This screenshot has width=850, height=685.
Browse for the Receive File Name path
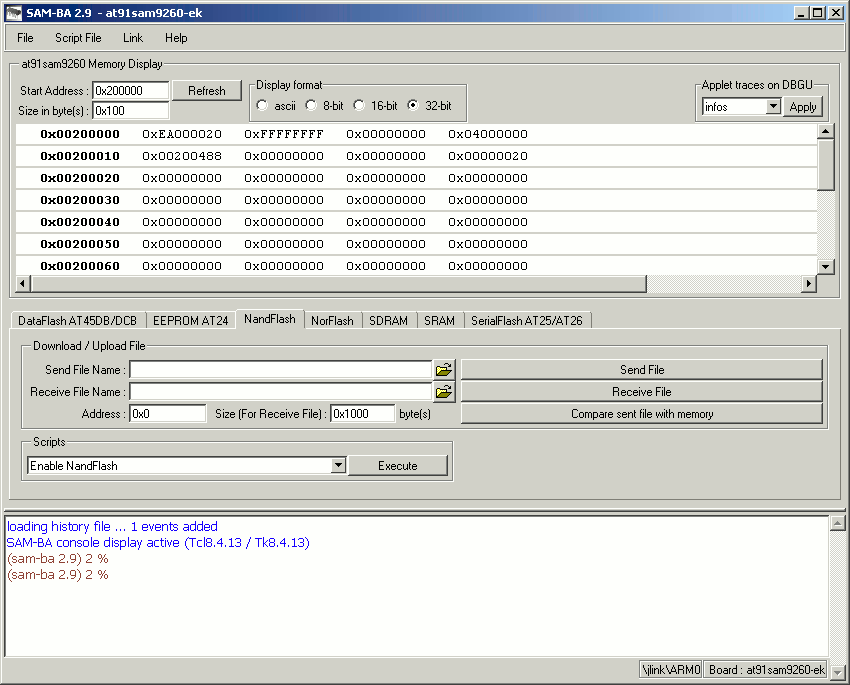click(444, 391)
